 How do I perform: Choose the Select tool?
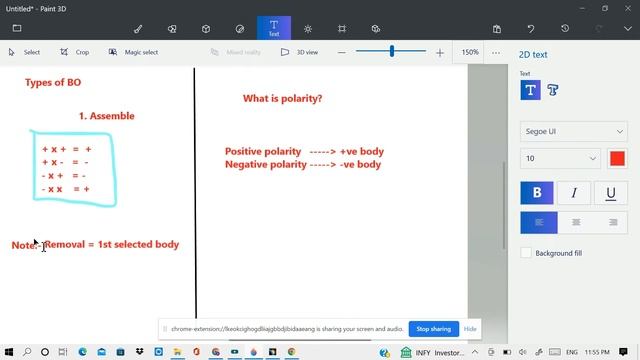(x=24, y=52)
